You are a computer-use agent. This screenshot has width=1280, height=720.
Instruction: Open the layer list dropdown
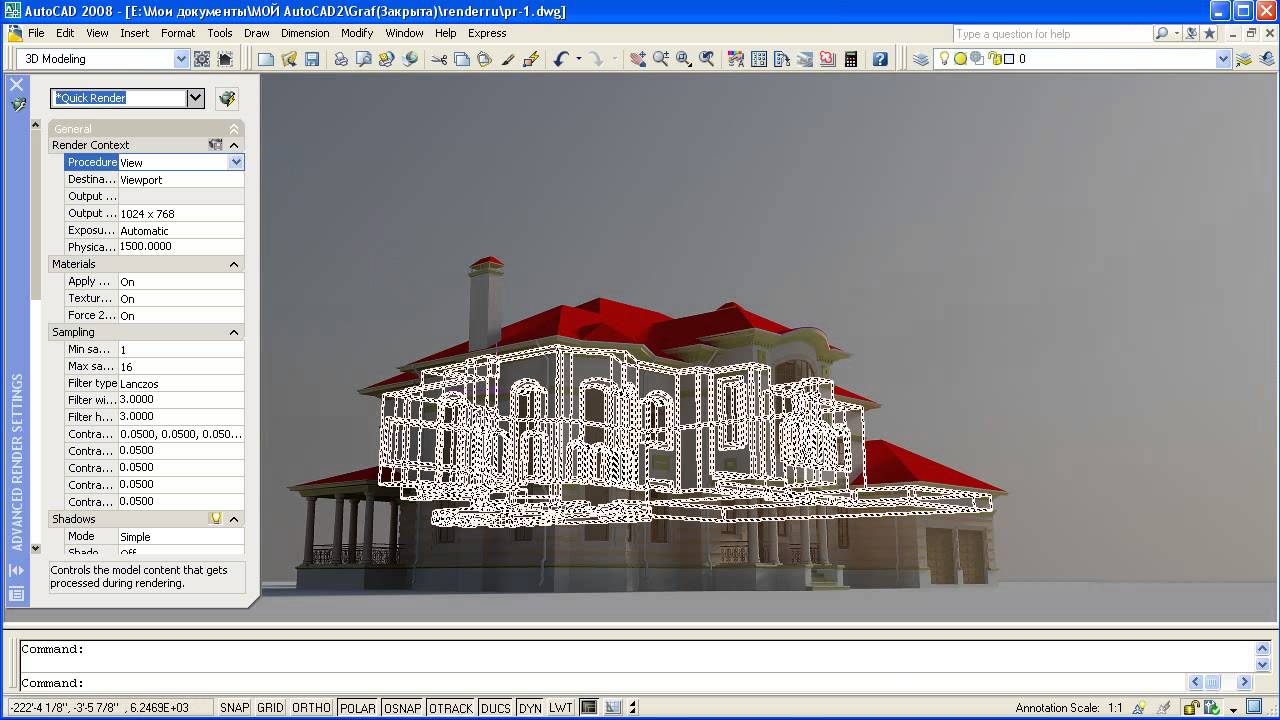click(x=1223, y=59)
